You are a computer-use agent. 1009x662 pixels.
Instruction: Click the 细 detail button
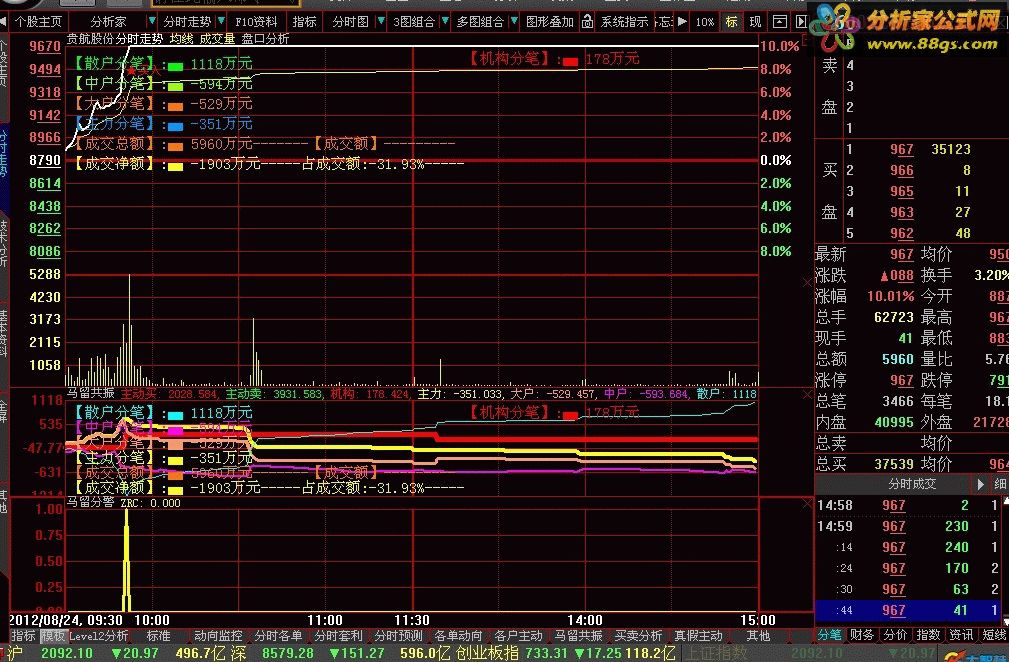1001,484
